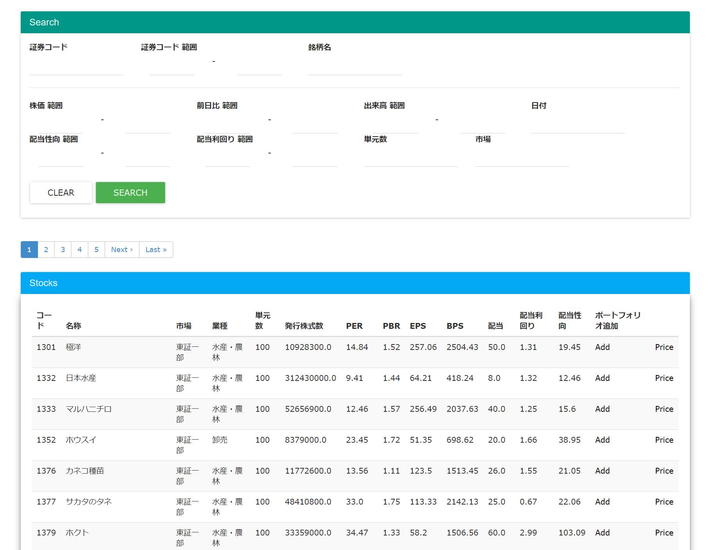Screen dimensions: 720x550
Task: Add stock 1352 ホウスイ to portfolio
Action: point(602,440)
